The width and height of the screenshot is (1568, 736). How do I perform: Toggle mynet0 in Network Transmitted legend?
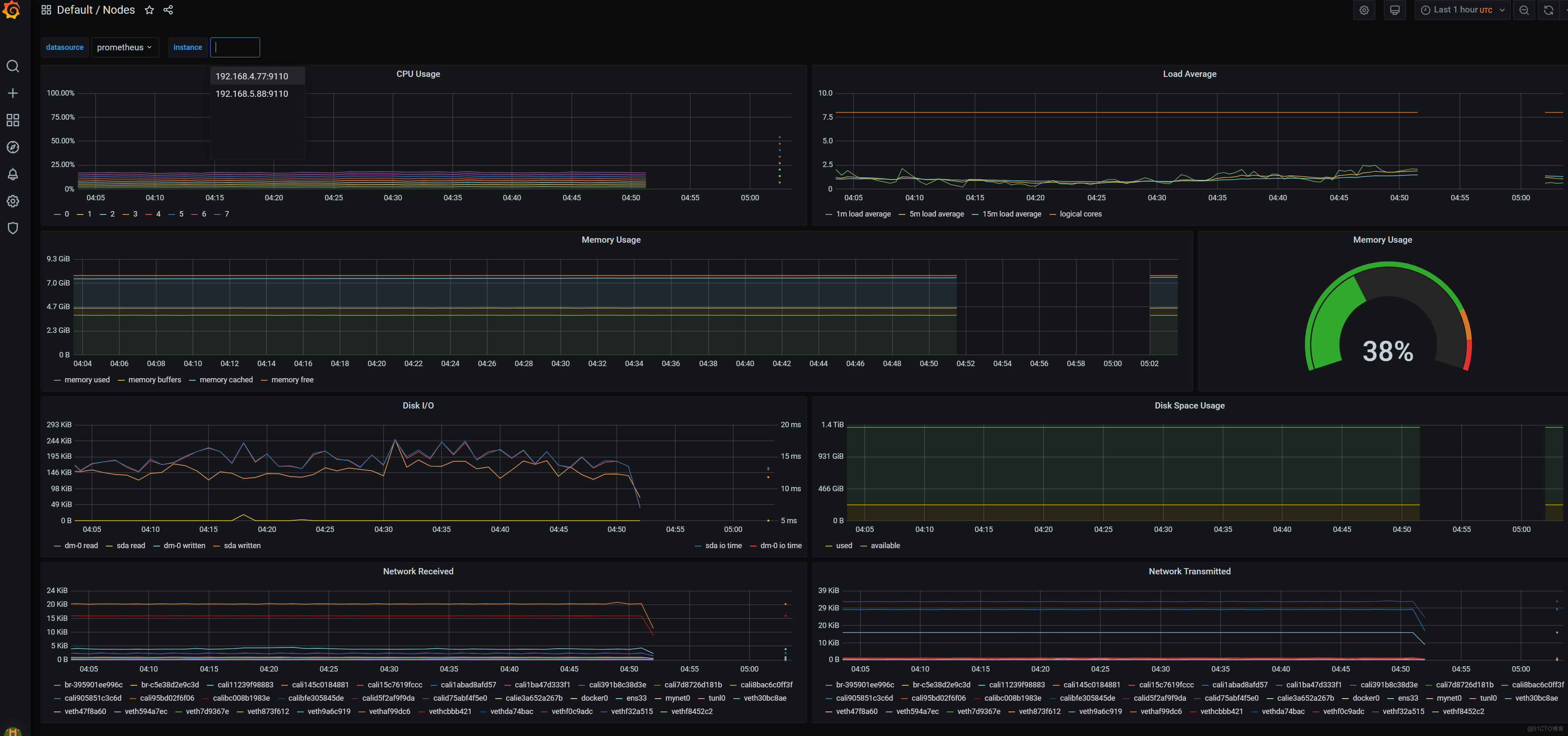(1449, 698)
